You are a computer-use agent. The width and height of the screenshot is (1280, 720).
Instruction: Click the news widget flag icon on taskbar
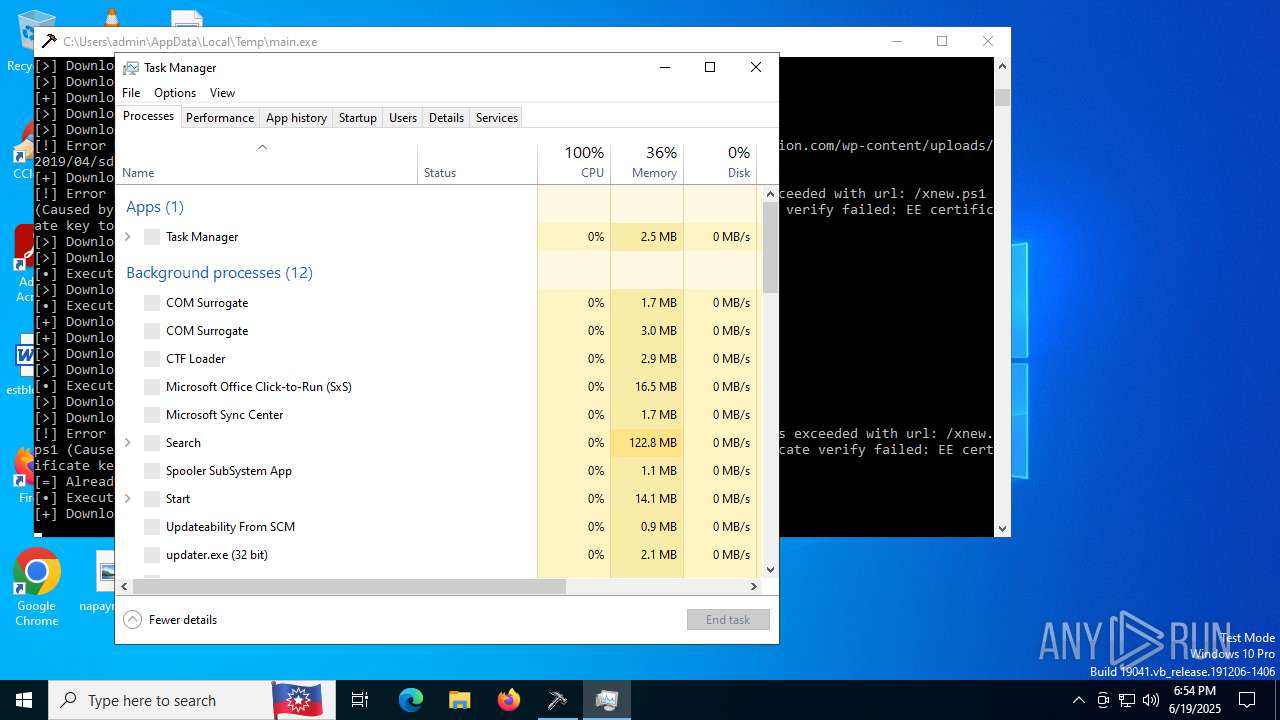(x=297, y=700)
